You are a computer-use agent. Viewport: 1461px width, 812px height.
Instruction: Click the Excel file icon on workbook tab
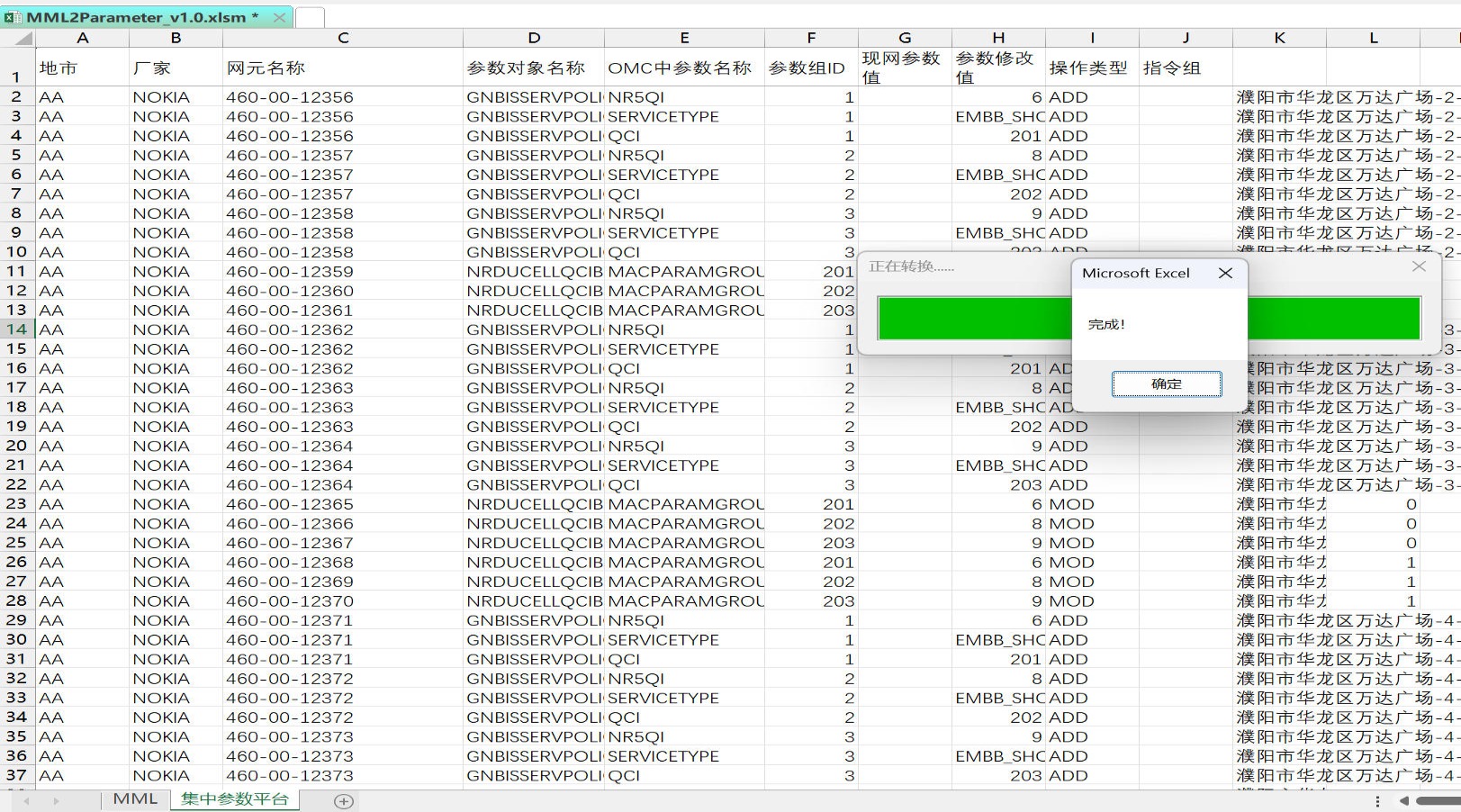(13, 17)
